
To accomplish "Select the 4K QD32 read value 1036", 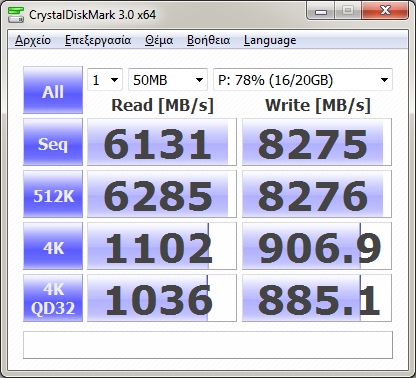I will pyautogui.click(x=162, y=298).
